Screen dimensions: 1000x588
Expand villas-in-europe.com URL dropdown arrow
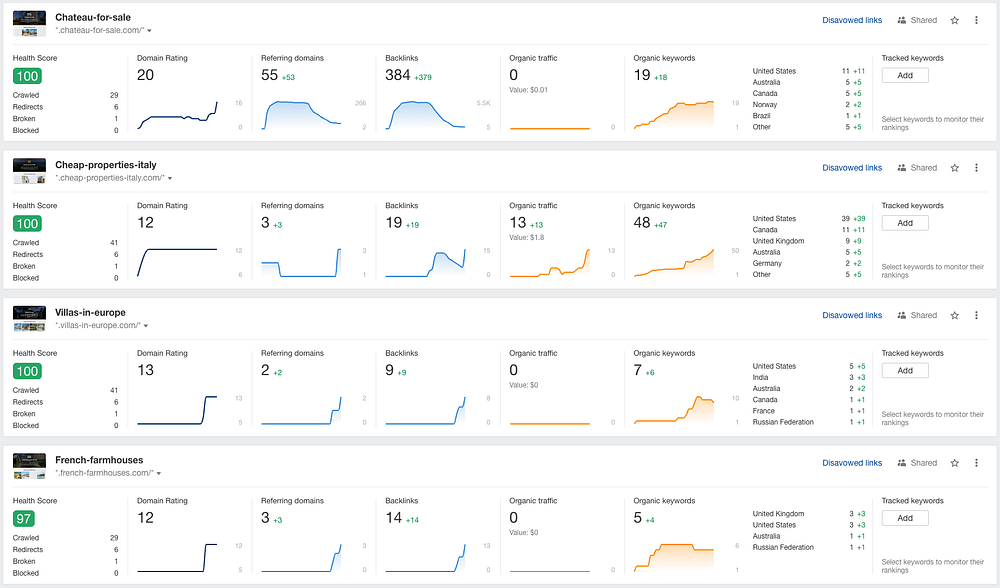point(146,326)
